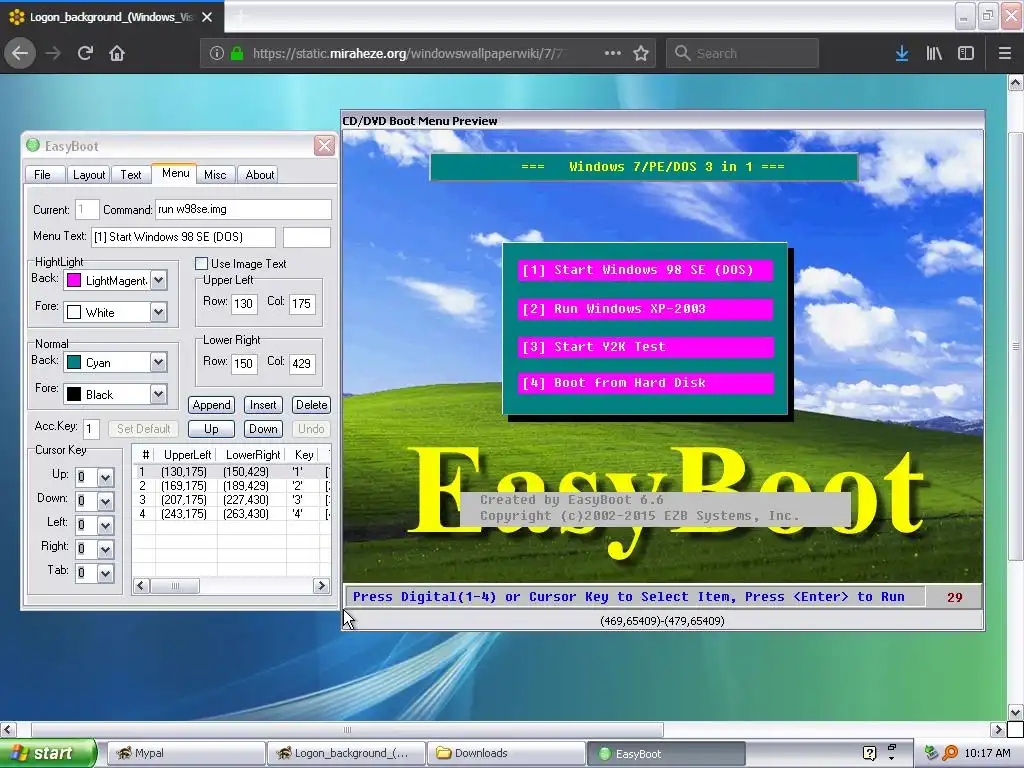Select row 2 in the menu list

click(x=232, y=486)
